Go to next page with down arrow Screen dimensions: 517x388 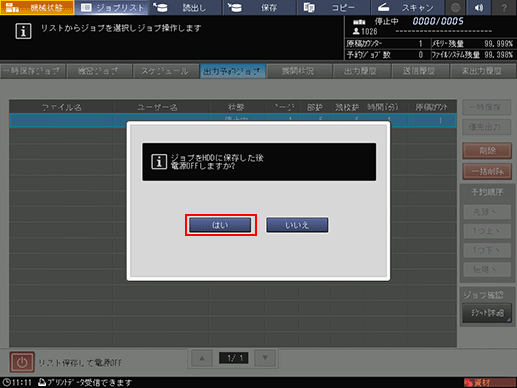click(265, 358)
